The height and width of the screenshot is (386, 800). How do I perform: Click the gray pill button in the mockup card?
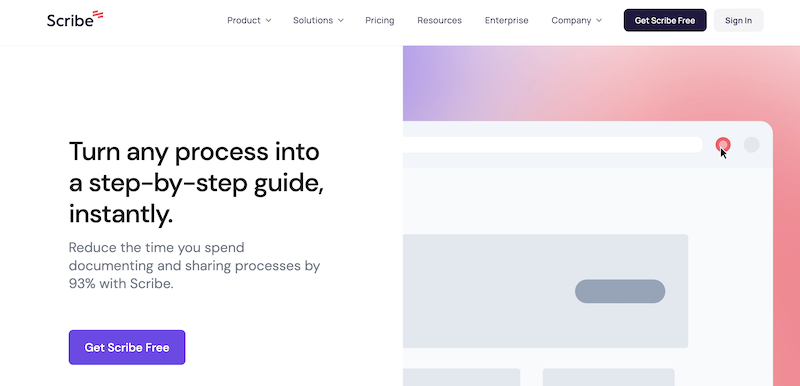620,291
